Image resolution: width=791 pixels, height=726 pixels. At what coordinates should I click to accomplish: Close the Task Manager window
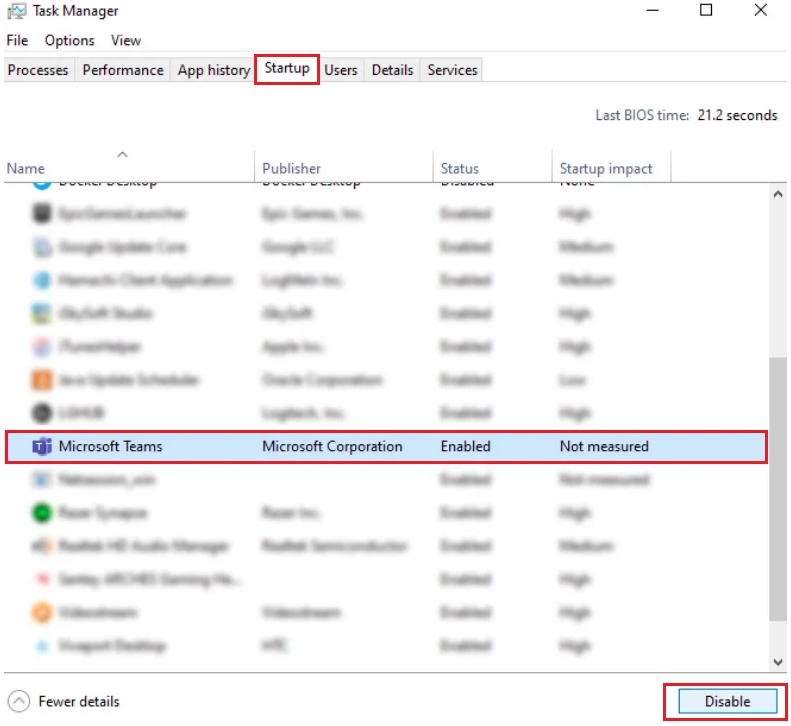tap(760, 11)
